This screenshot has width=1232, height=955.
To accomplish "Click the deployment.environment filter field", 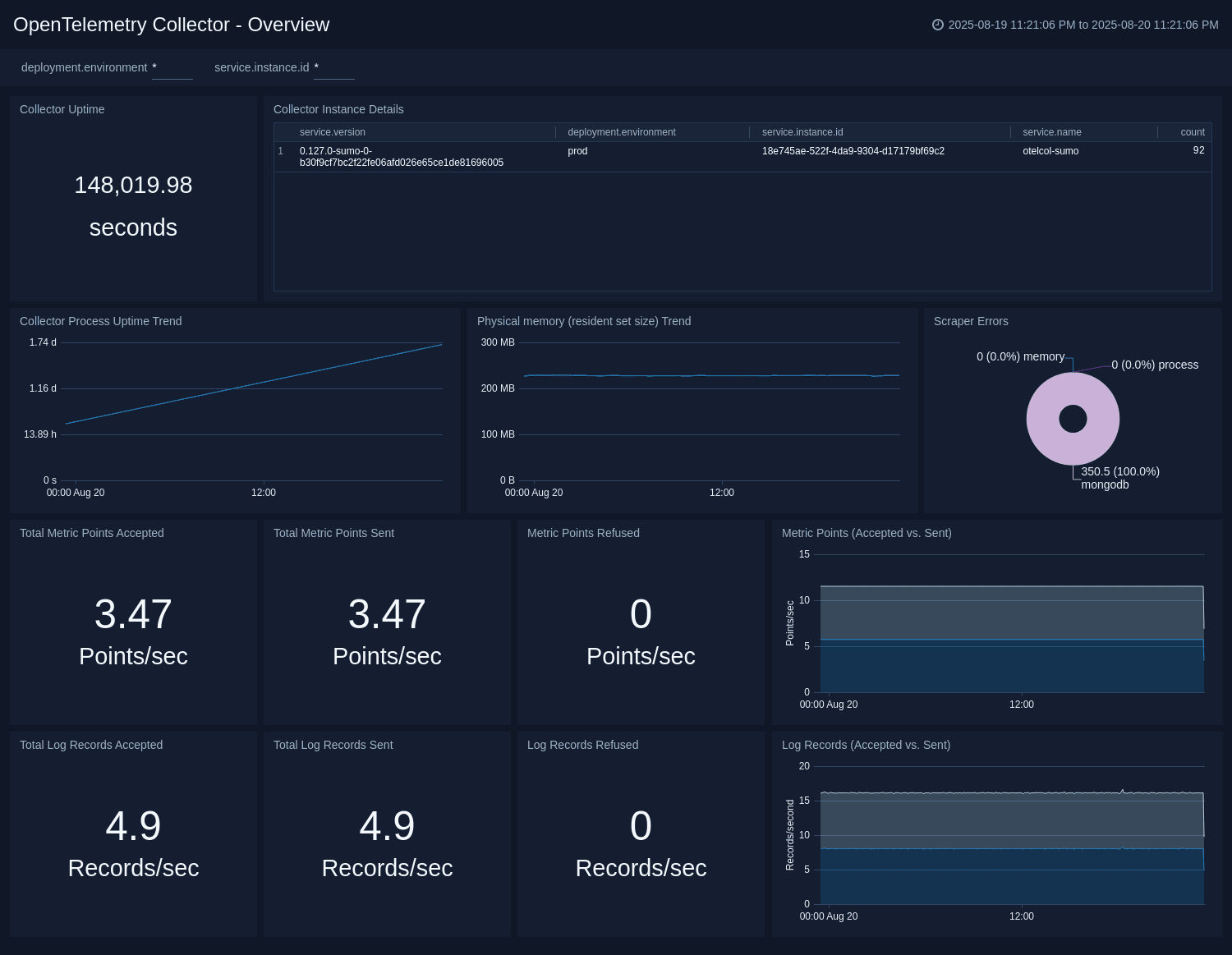I will click(x=172, y=68).
